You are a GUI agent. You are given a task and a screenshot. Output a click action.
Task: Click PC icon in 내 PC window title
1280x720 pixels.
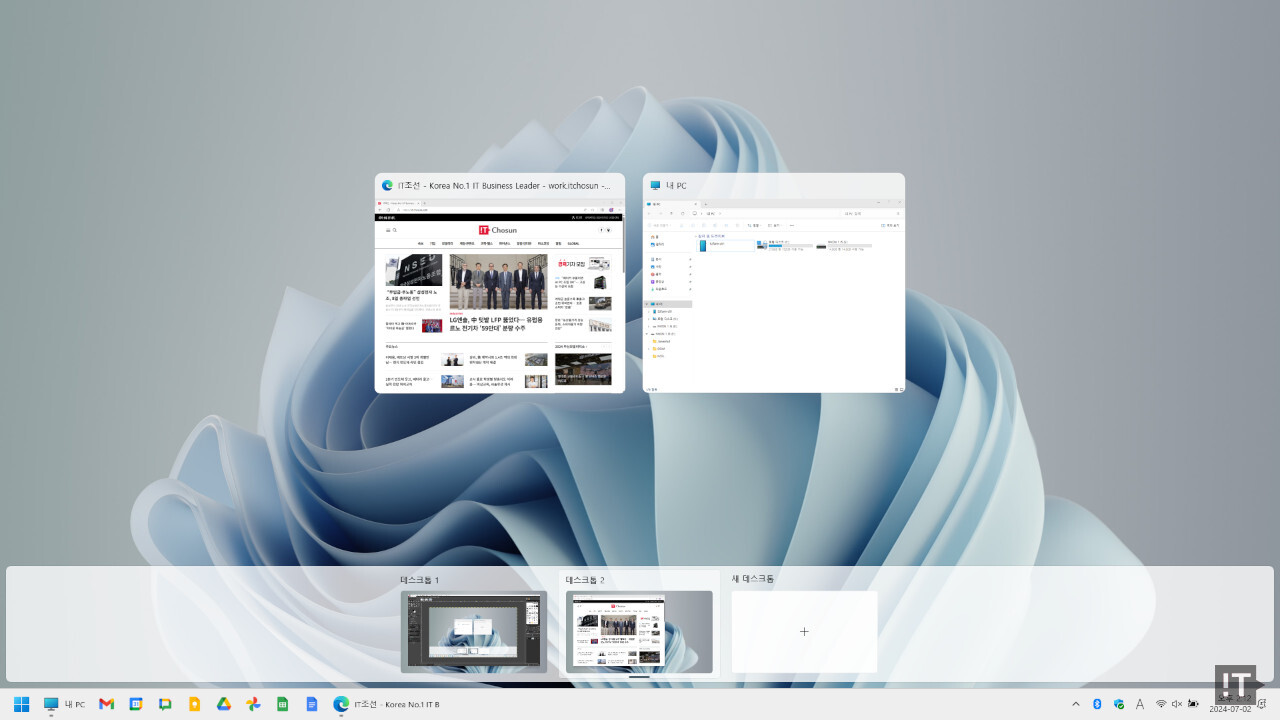655,185
